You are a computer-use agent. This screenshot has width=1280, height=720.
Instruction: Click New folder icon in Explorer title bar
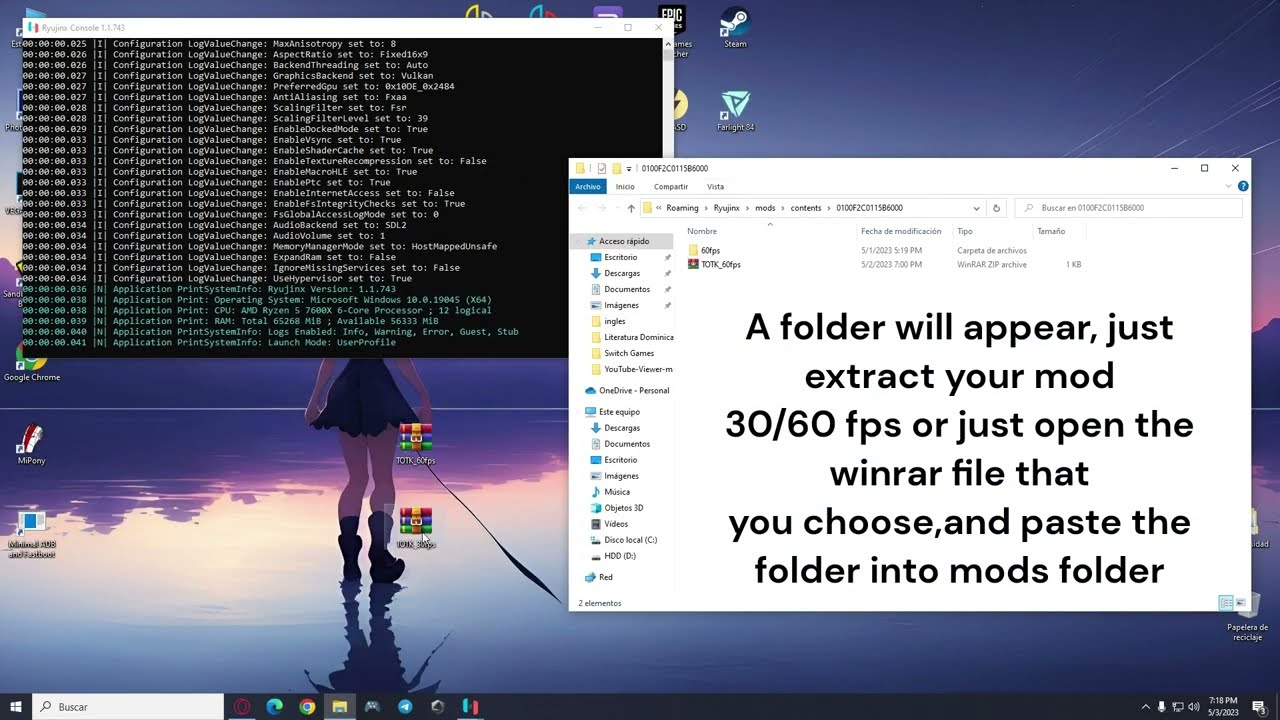(x=617, y=168)
